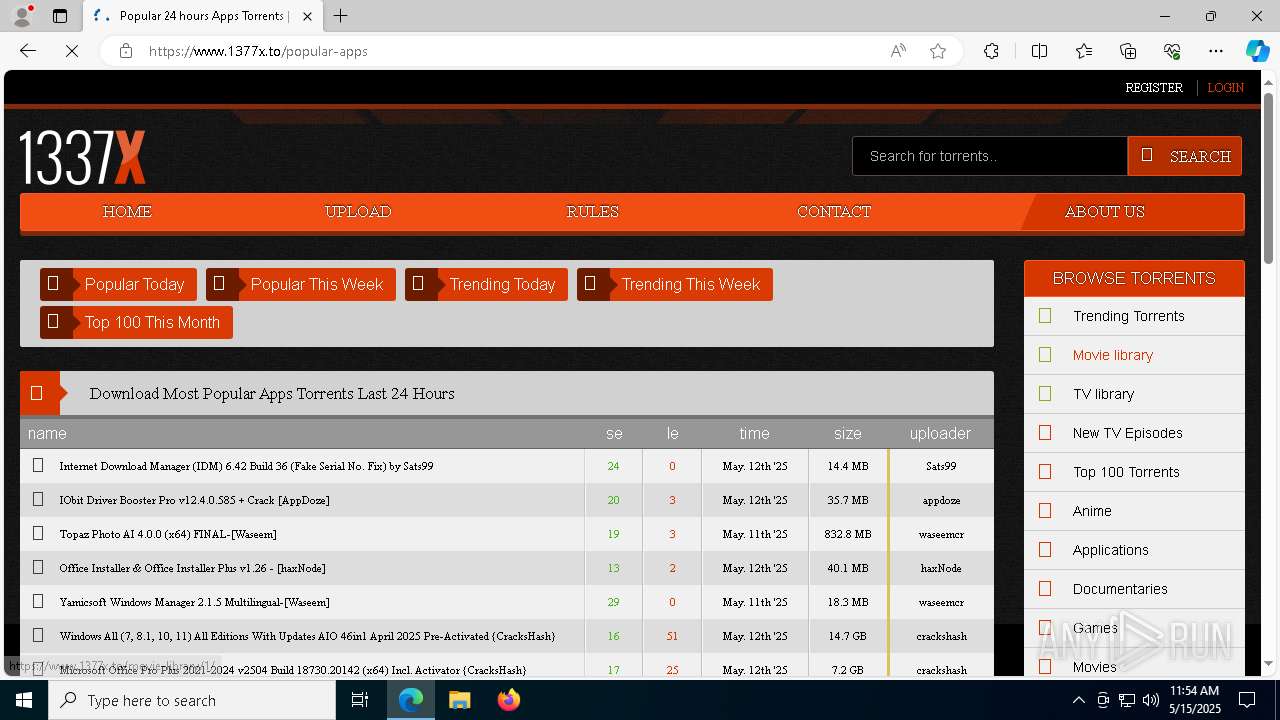Open Windows Start menu
This screenshot has width=1280, height=720.
click(24, 700)
